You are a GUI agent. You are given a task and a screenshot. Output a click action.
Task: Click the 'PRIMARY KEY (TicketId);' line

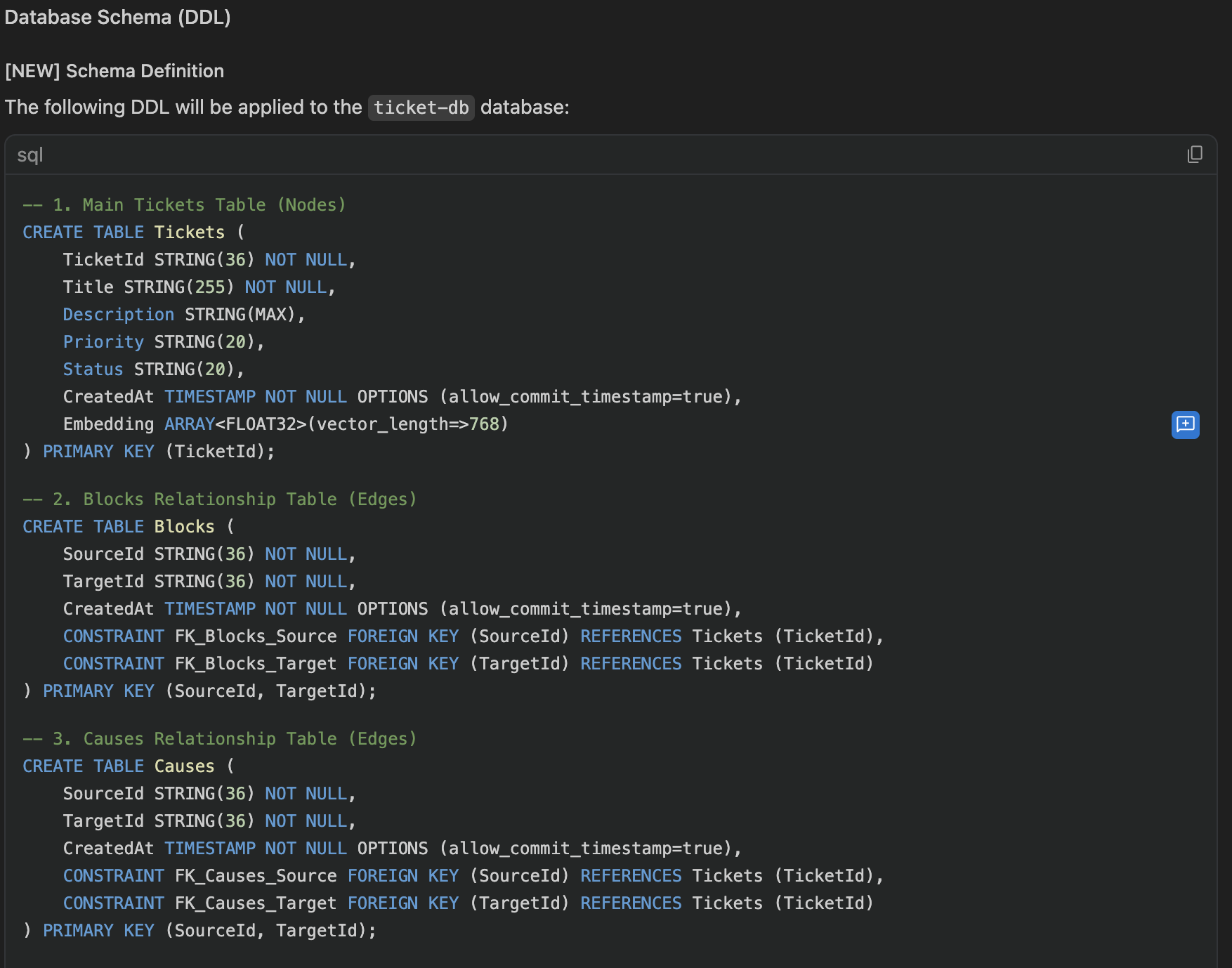click(x=149, y=451)
